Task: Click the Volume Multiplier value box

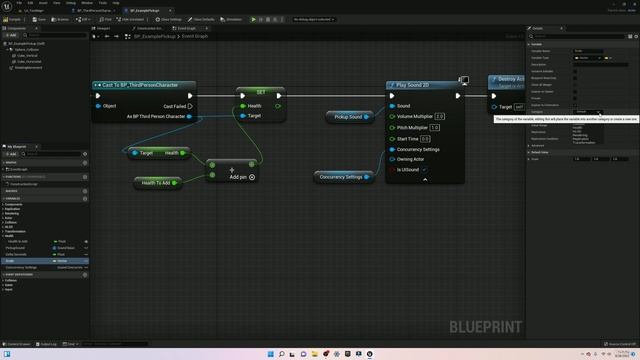Action: (x=440, y=116)
